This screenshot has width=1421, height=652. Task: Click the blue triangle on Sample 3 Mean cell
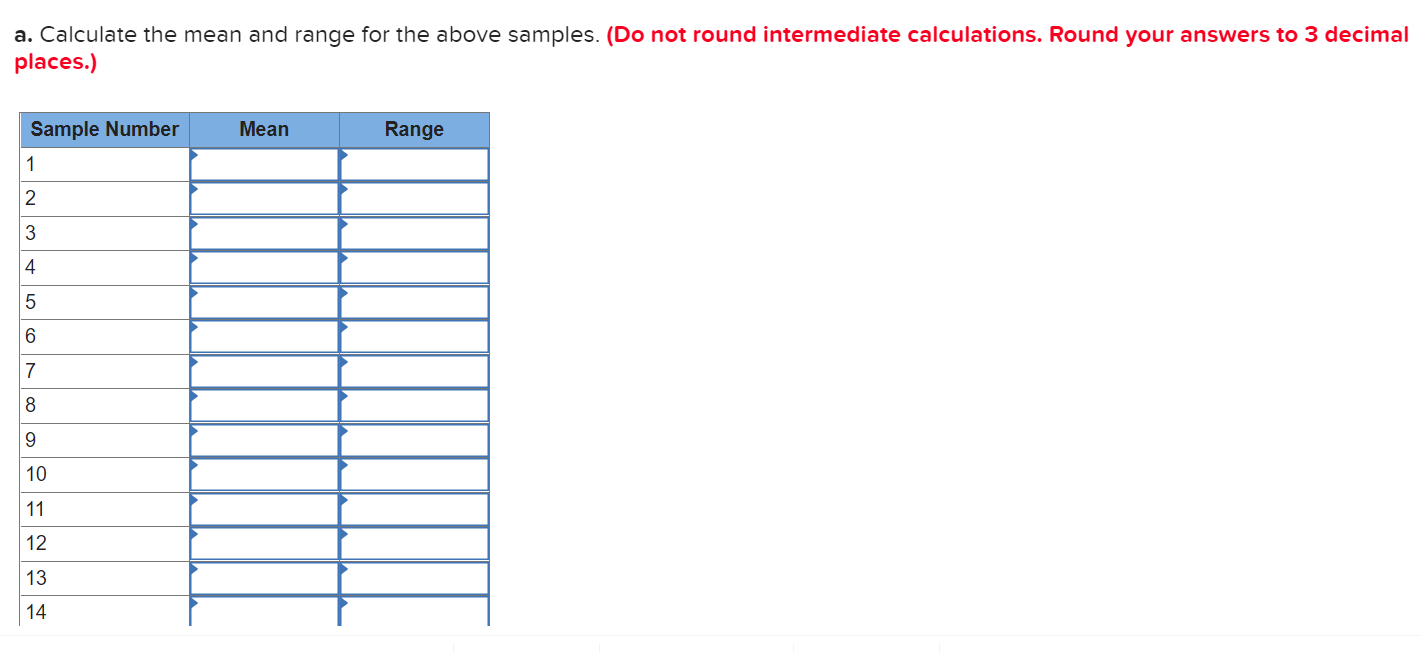[x=193, y=225]
